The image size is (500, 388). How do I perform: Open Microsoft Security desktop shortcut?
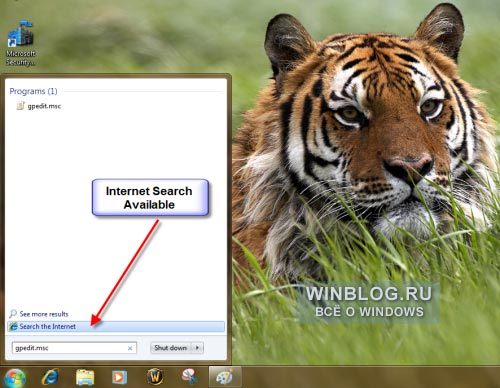[21, 43]
